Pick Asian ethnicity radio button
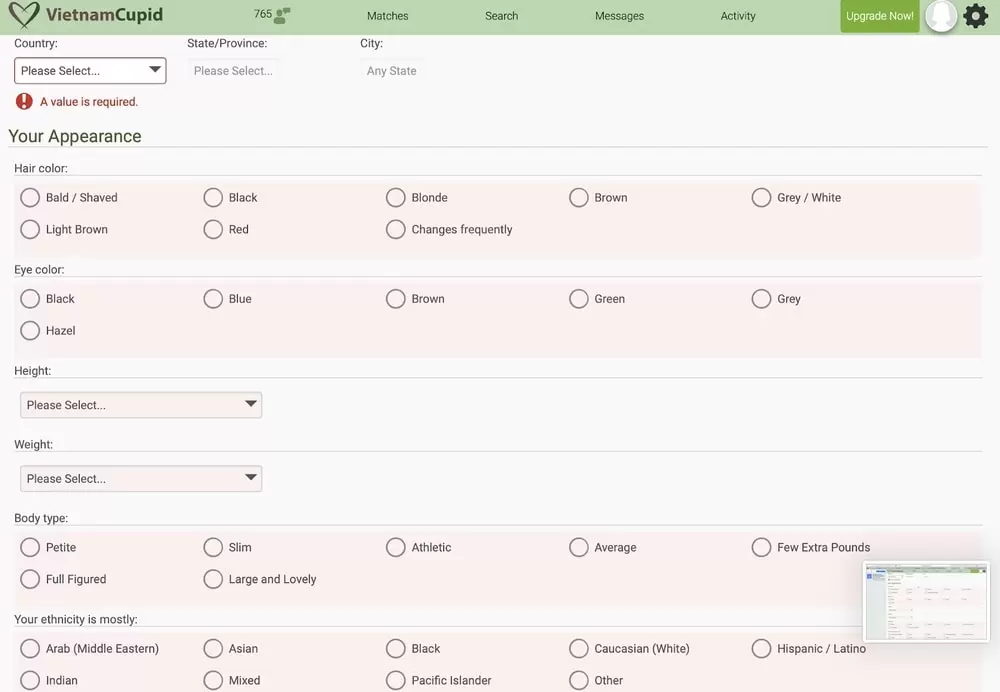 (213, 649)
